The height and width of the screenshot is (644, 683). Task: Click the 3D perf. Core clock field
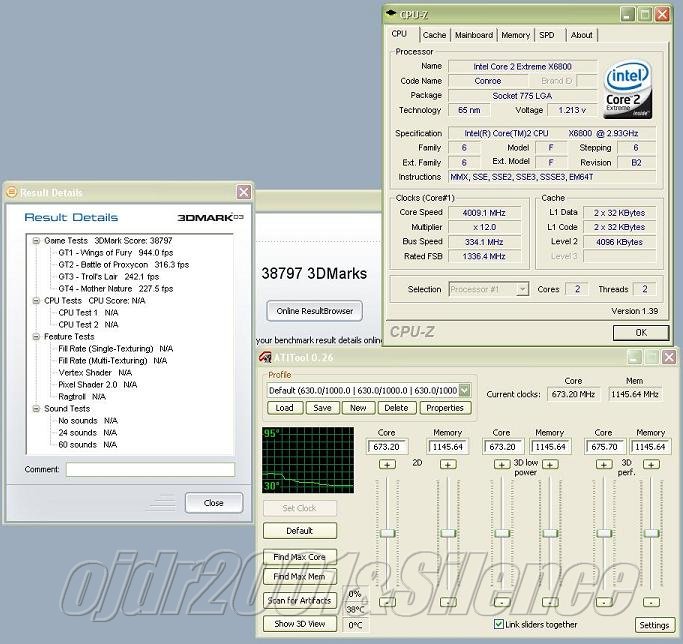pyautogui.click(x=604, y=447)
